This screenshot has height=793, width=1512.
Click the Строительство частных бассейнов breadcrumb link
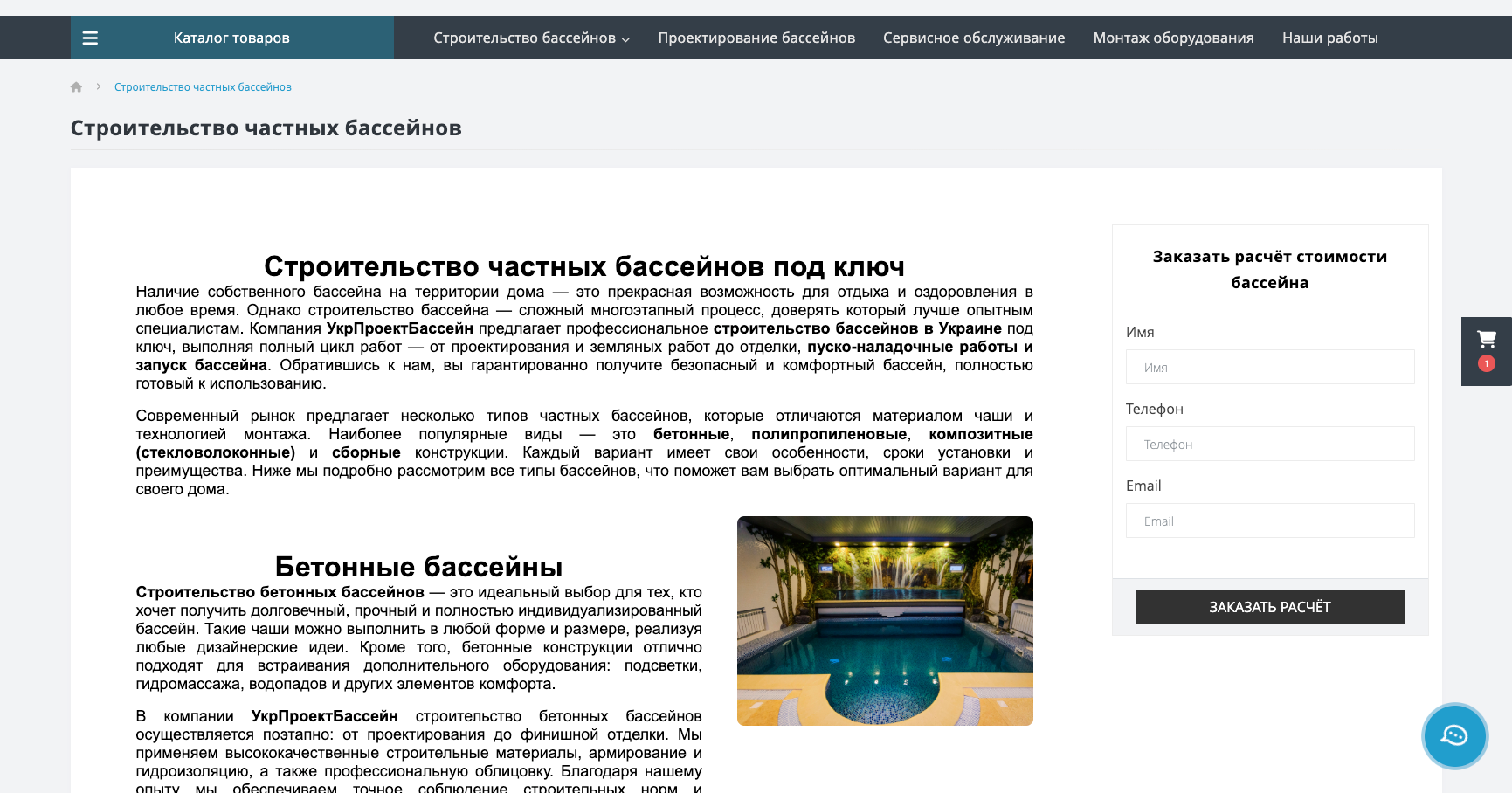click(203, 86)
